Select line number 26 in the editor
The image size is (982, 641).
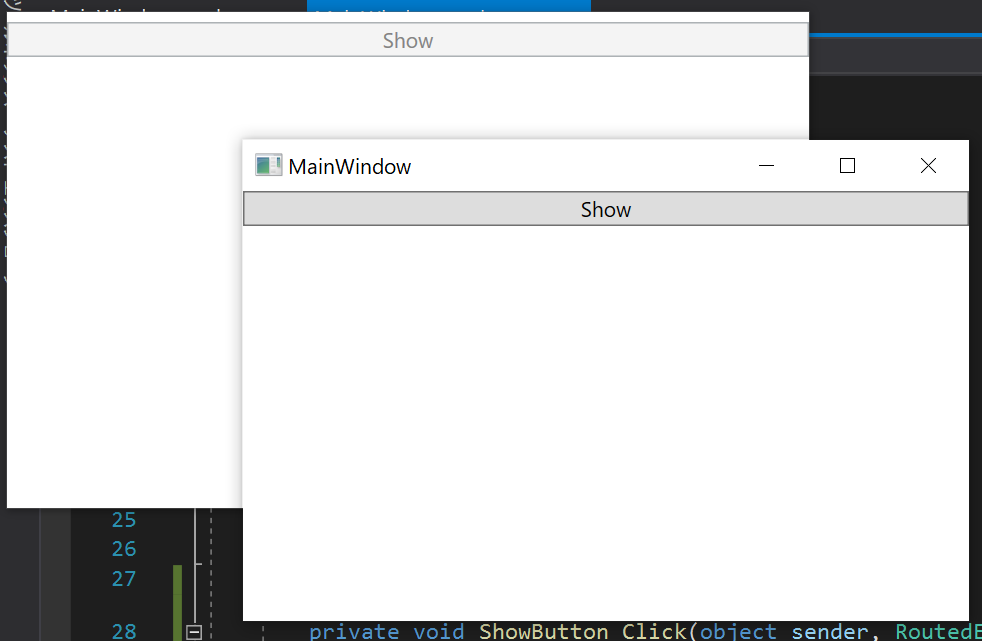124,549
